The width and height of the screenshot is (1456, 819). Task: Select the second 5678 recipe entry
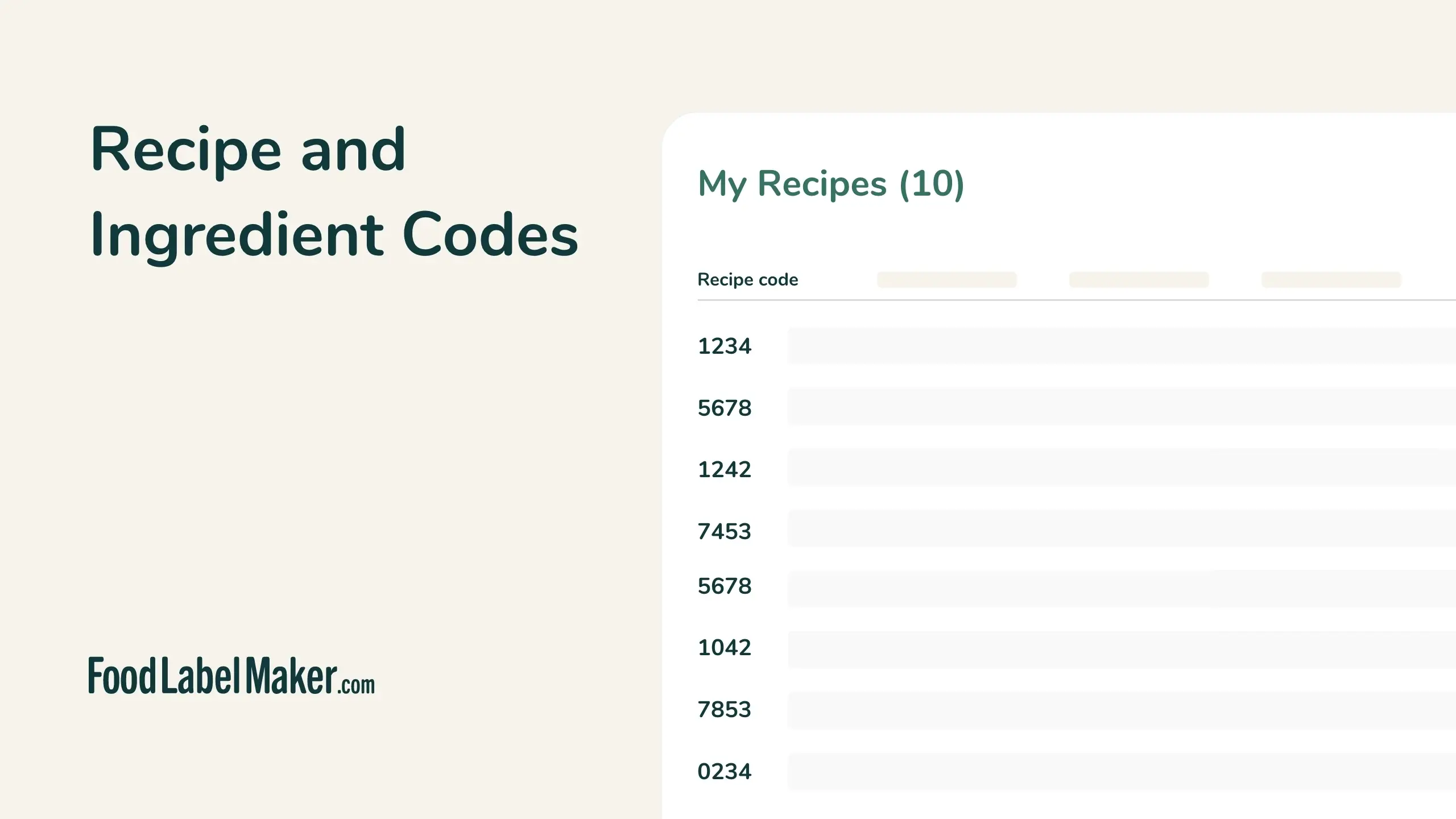pyautogui.click(x=725, y=586)
